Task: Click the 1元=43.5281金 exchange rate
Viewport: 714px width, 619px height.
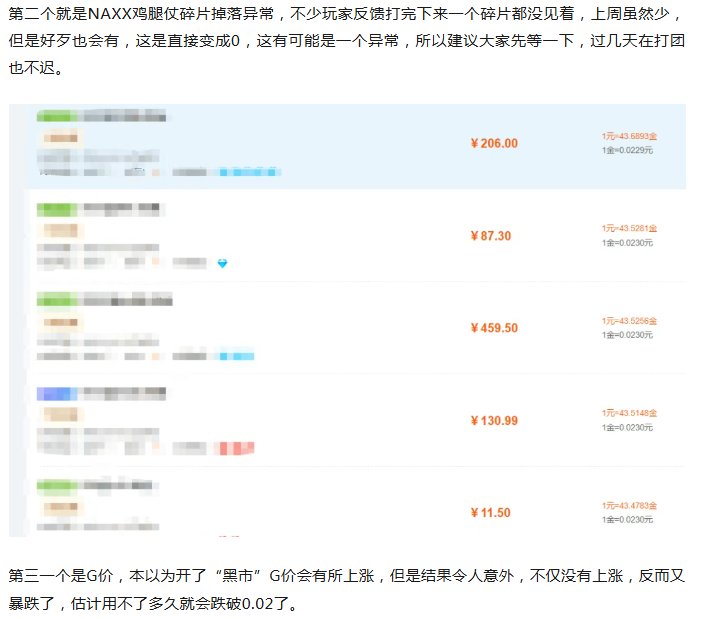Action: point(629,228)
